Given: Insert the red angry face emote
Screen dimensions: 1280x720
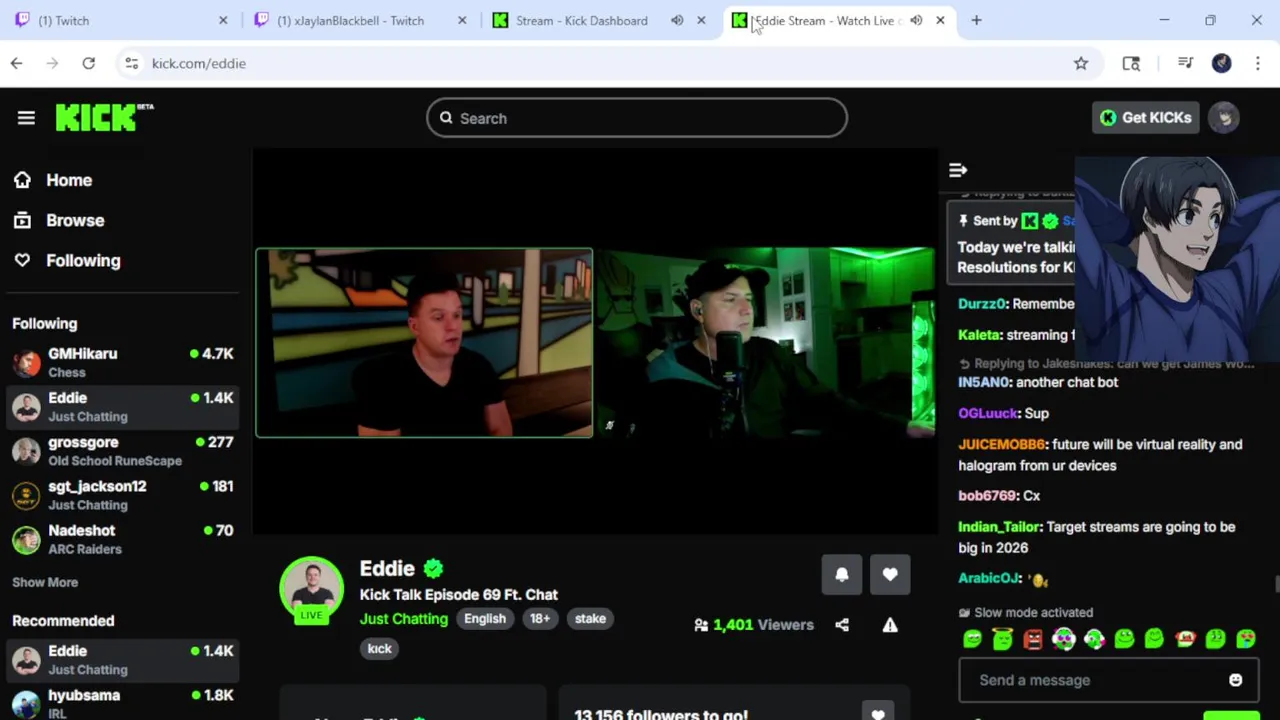Looking at the screenshot, I should 1033,638.
